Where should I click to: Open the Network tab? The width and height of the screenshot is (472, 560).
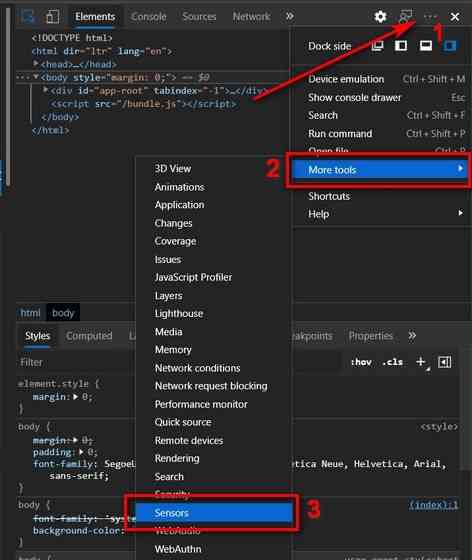pos(251,17)
